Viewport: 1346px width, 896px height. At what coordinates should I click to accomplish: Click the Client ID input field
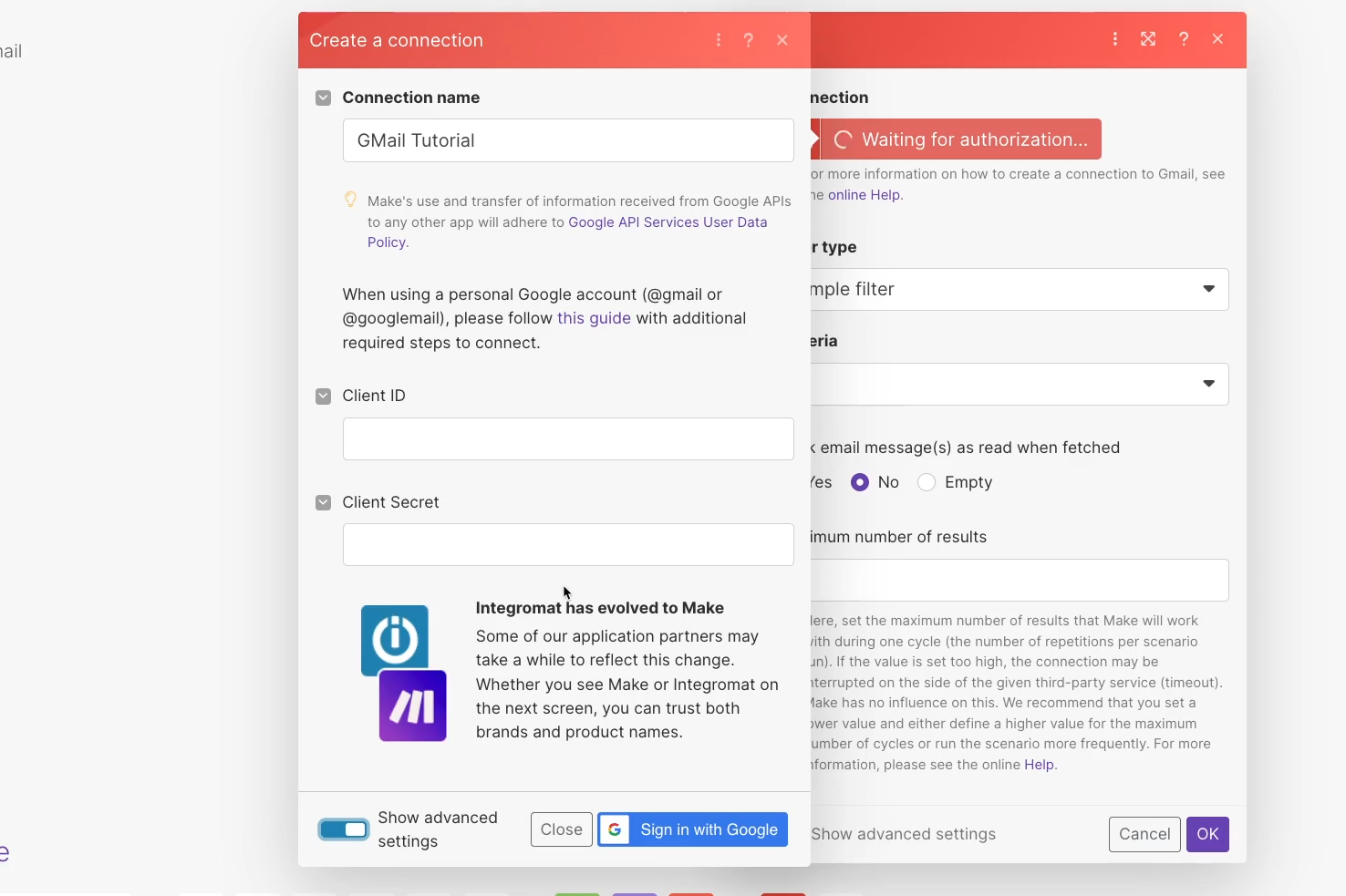pos(568,439)
